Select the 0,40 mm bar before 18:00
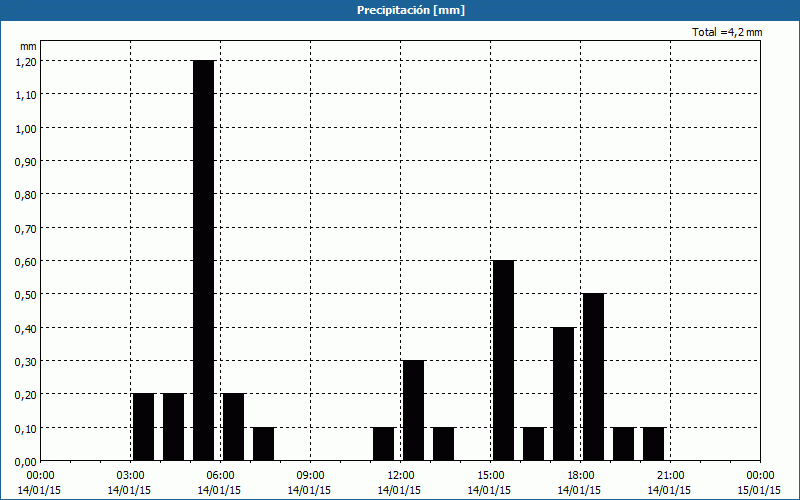The width and height of the screenshot is (800, 500). coord(563,394)
